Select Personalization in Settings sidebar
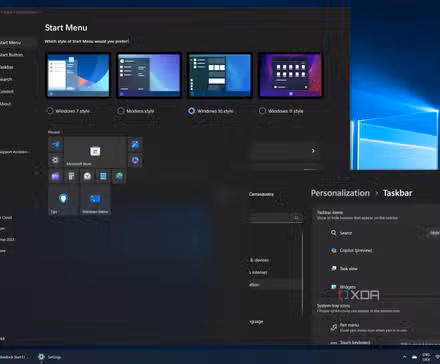This screenshot has width=440, height=364. (x=275, y=284)
